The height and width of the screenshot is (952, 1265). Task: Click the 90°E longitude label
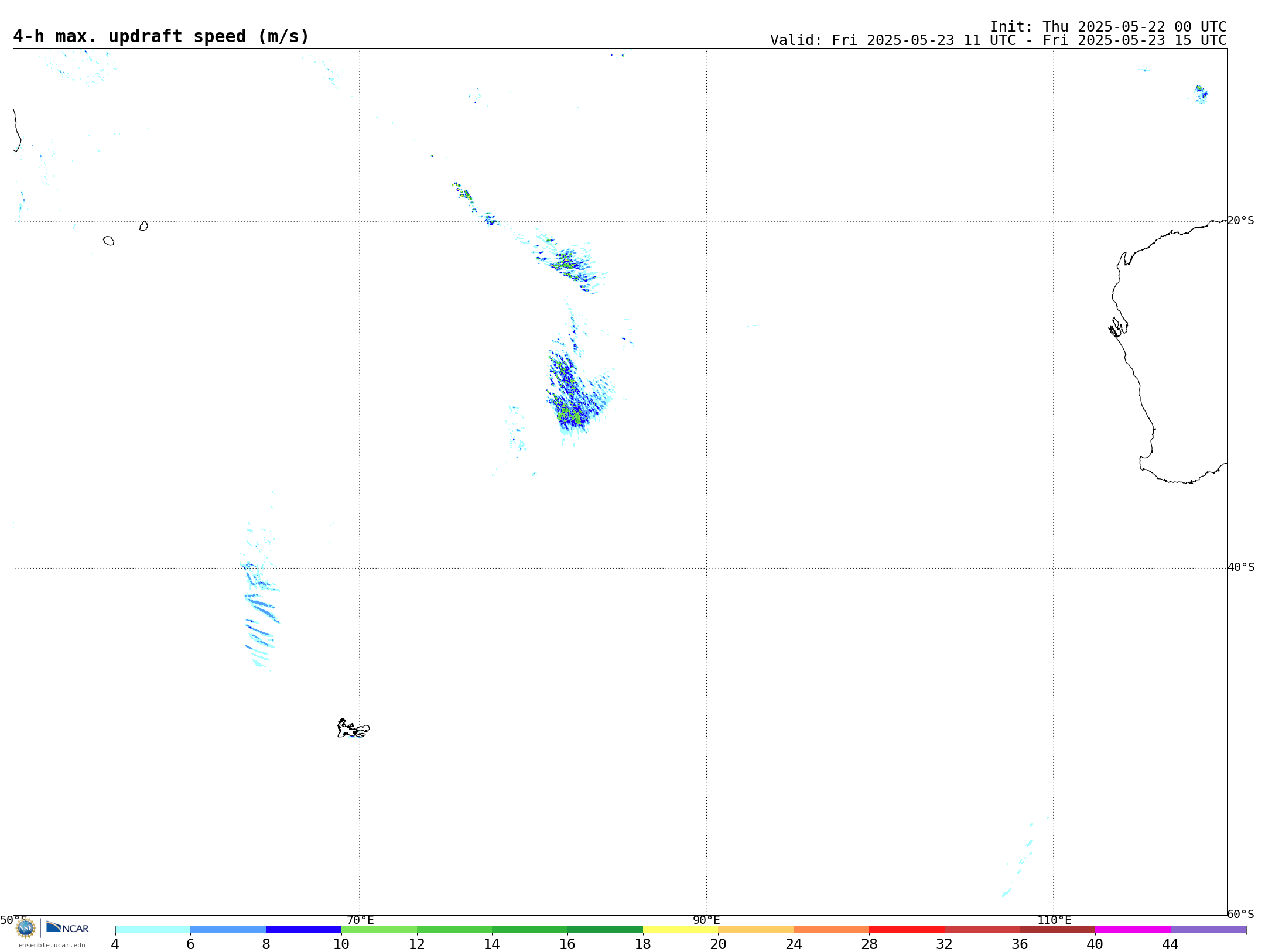click(706, 920)
